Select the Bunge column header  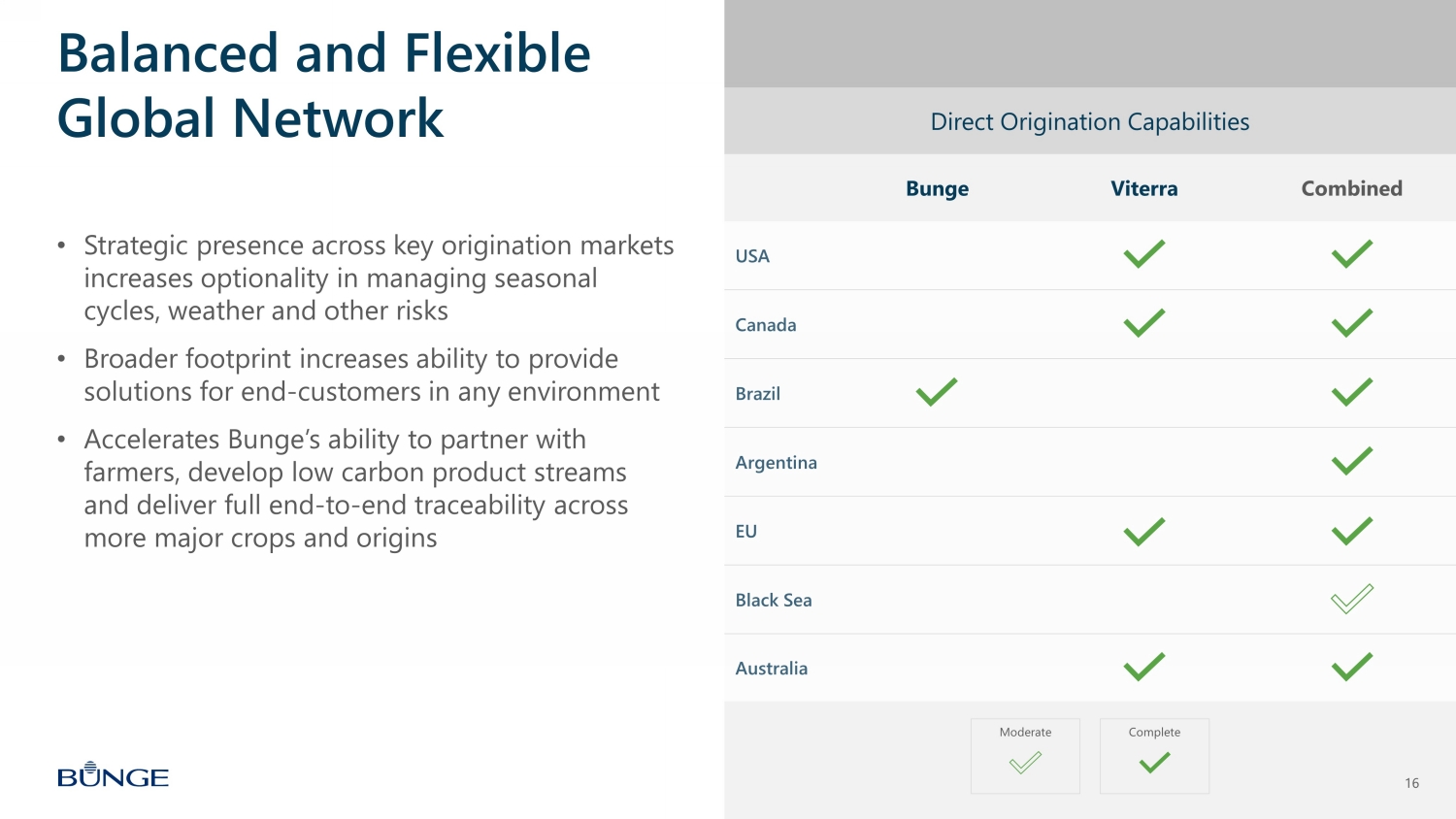[937, 188]
